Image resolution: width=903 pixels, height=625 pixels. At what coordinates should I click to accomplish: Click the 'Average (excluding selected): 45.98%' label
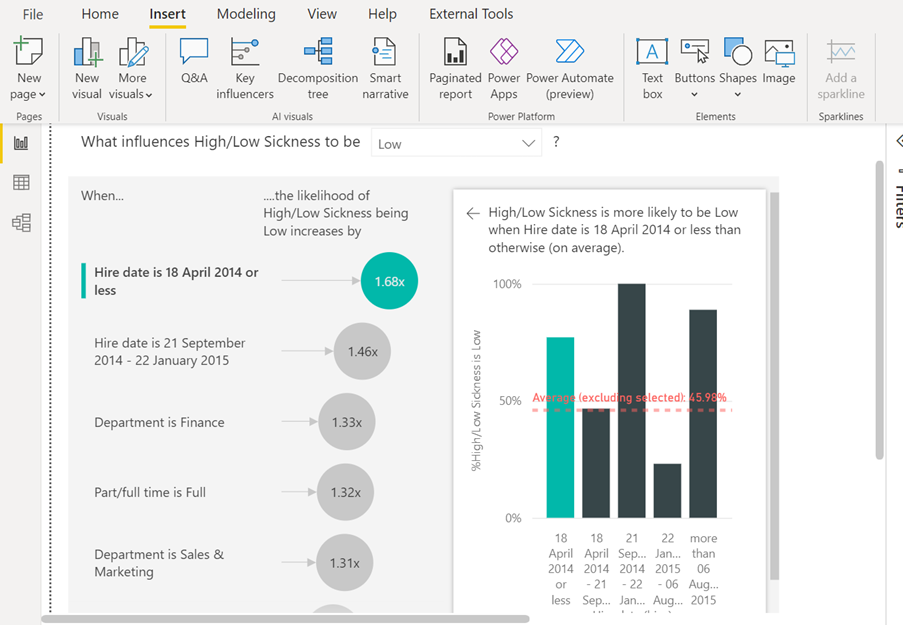(x=629, y=397)
